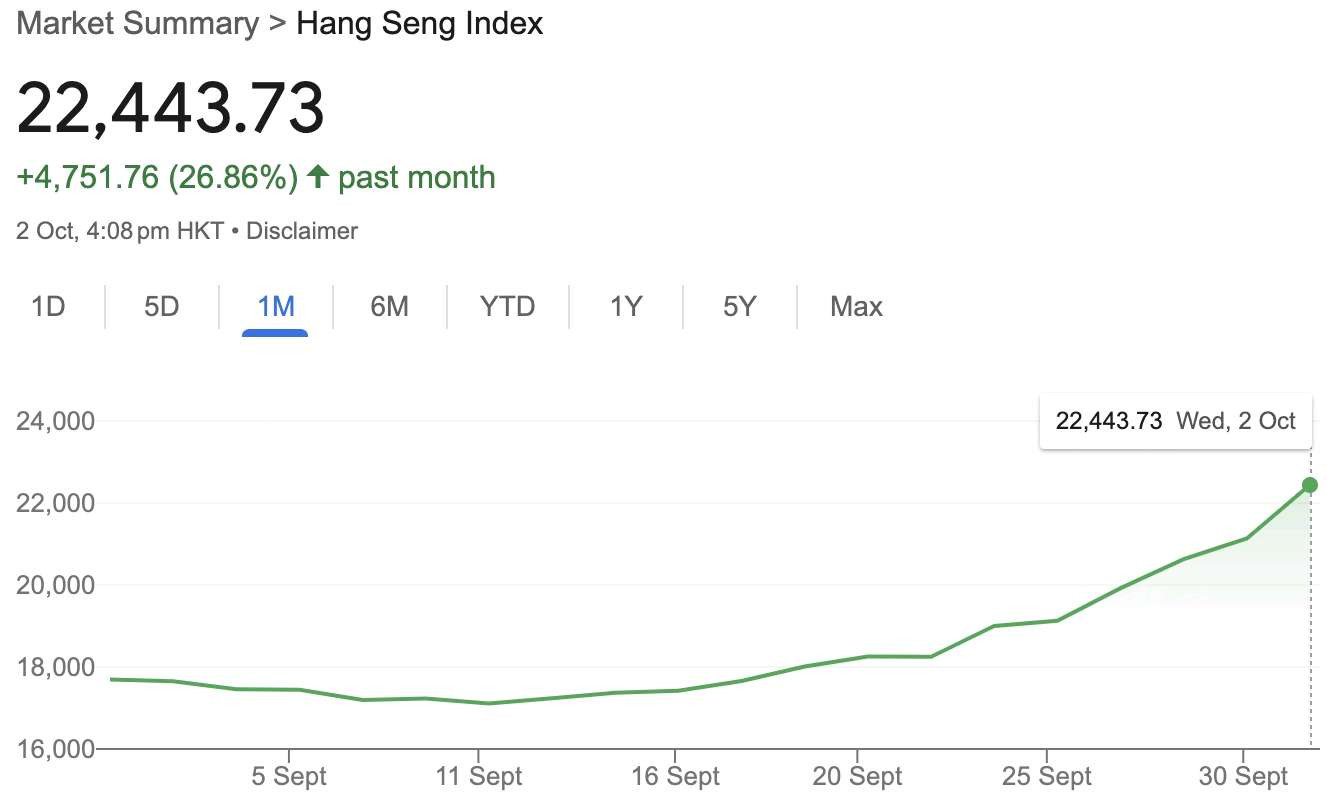Open the 6M chart range

(x=389, y=306)
